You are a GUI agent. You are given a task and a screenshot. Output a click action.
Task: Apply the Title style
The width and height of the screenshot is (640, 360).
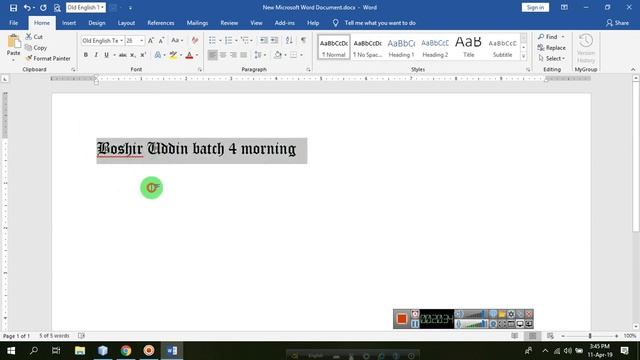click(x=469, y=47)
